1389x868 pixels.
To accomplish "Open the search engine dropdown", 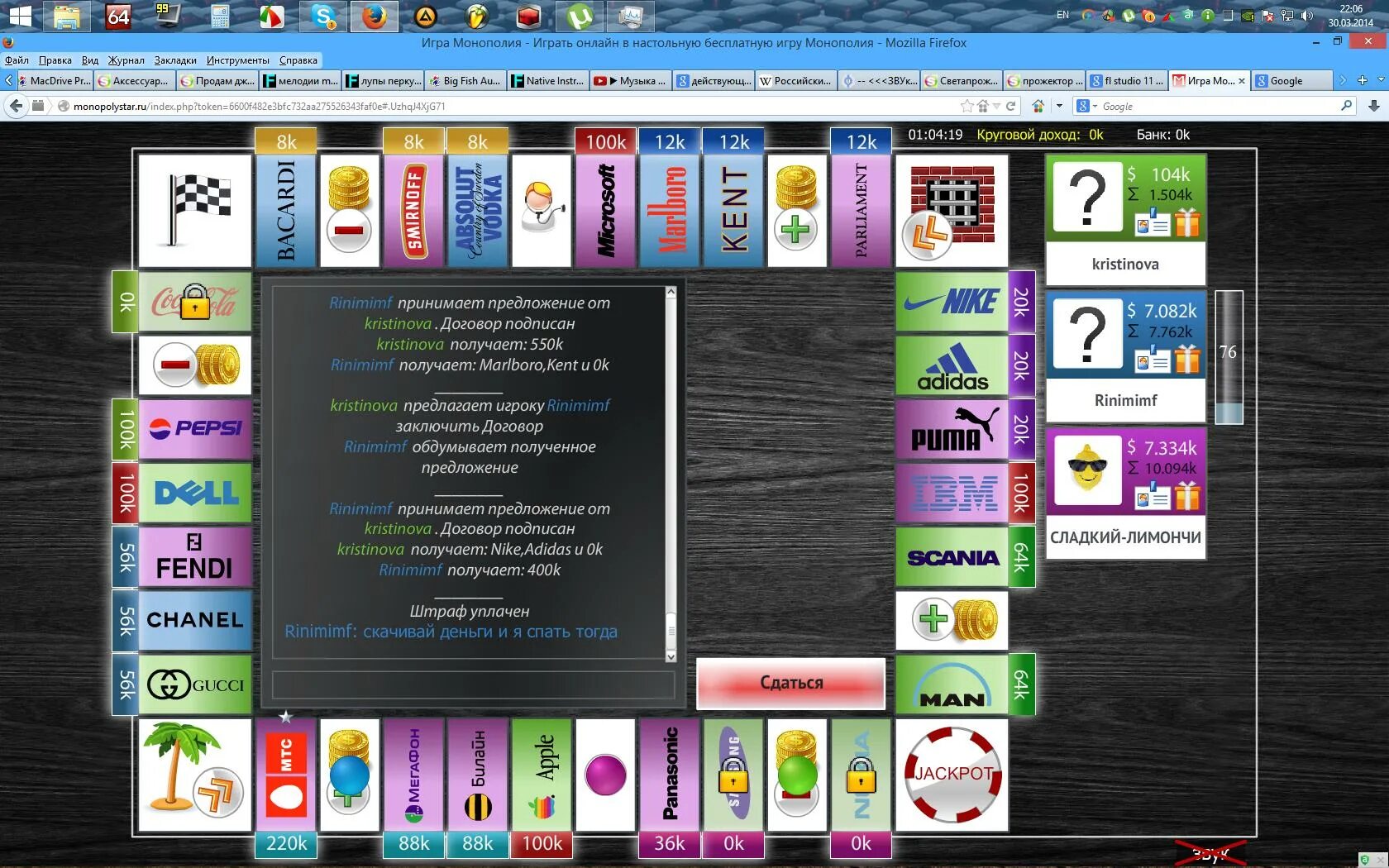I will pyautogui.click(x=1086, y=106).
